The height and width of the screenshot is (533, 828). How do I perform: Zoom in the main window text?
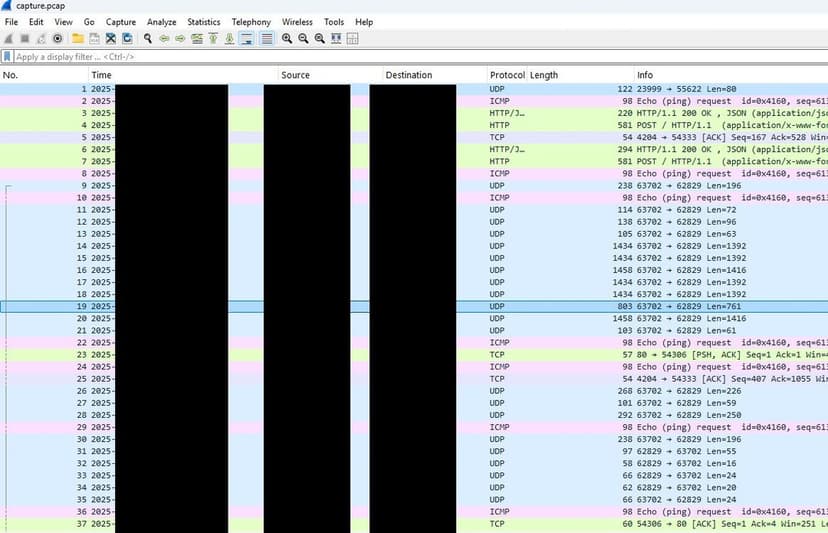(x=287, y=39)
